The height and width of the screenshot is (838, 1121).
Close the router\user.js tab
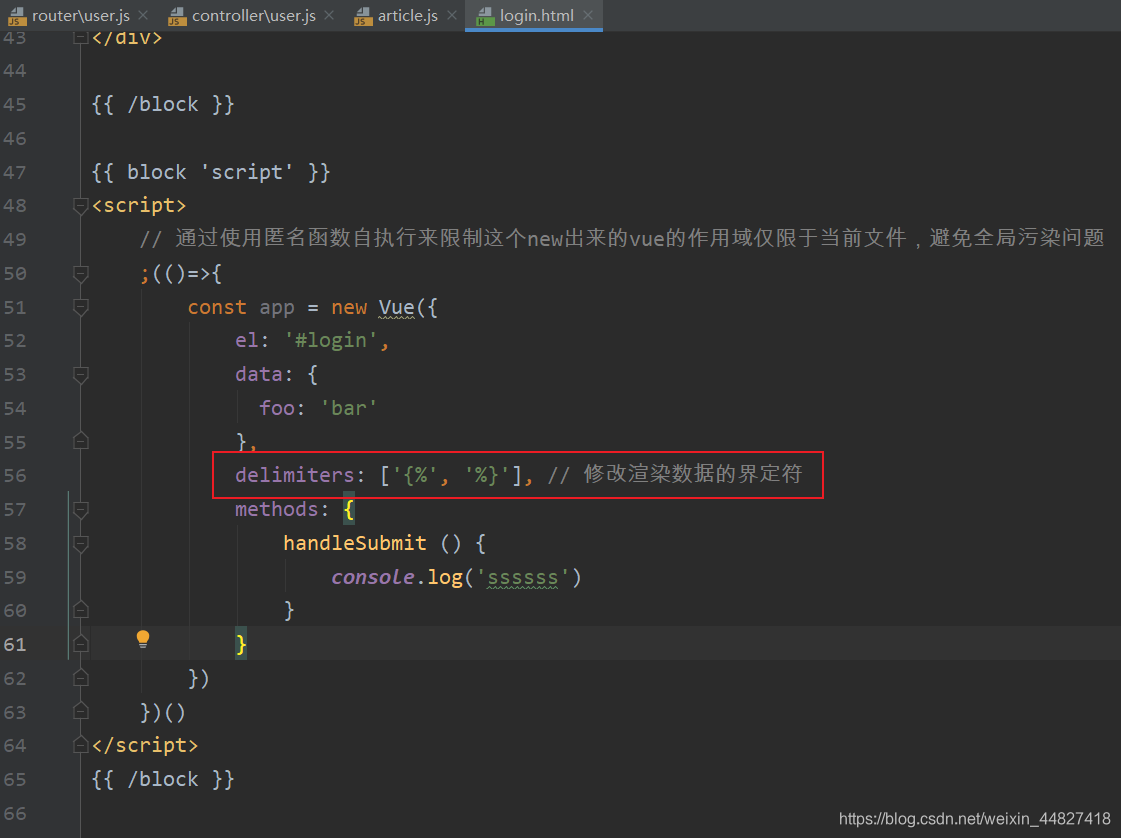(143, 15)
